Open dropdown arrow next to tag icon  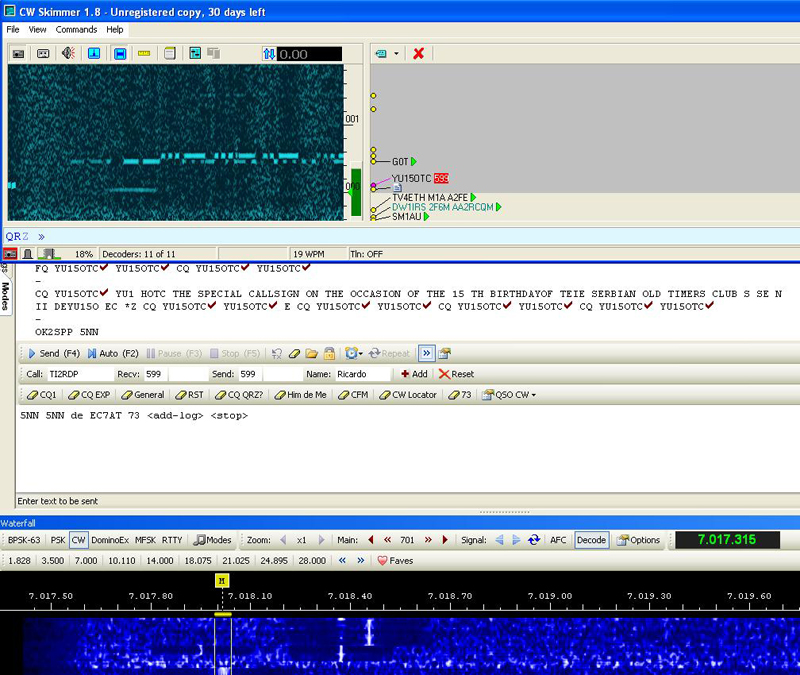point(396,54)
